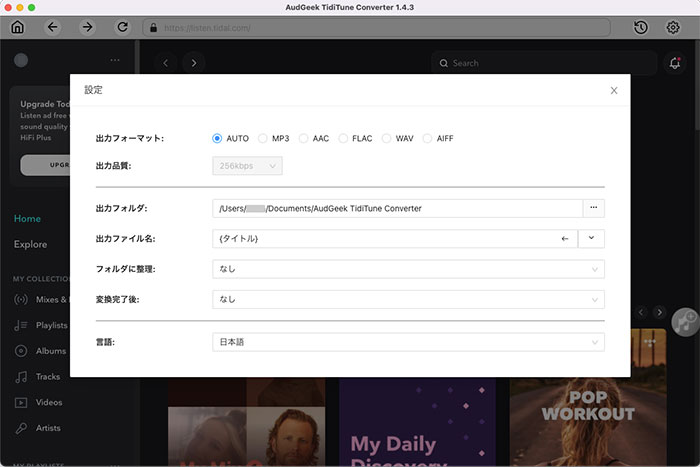Click the add-music floating button
This screenshot has width=700, height=467.
coord(685,321)
